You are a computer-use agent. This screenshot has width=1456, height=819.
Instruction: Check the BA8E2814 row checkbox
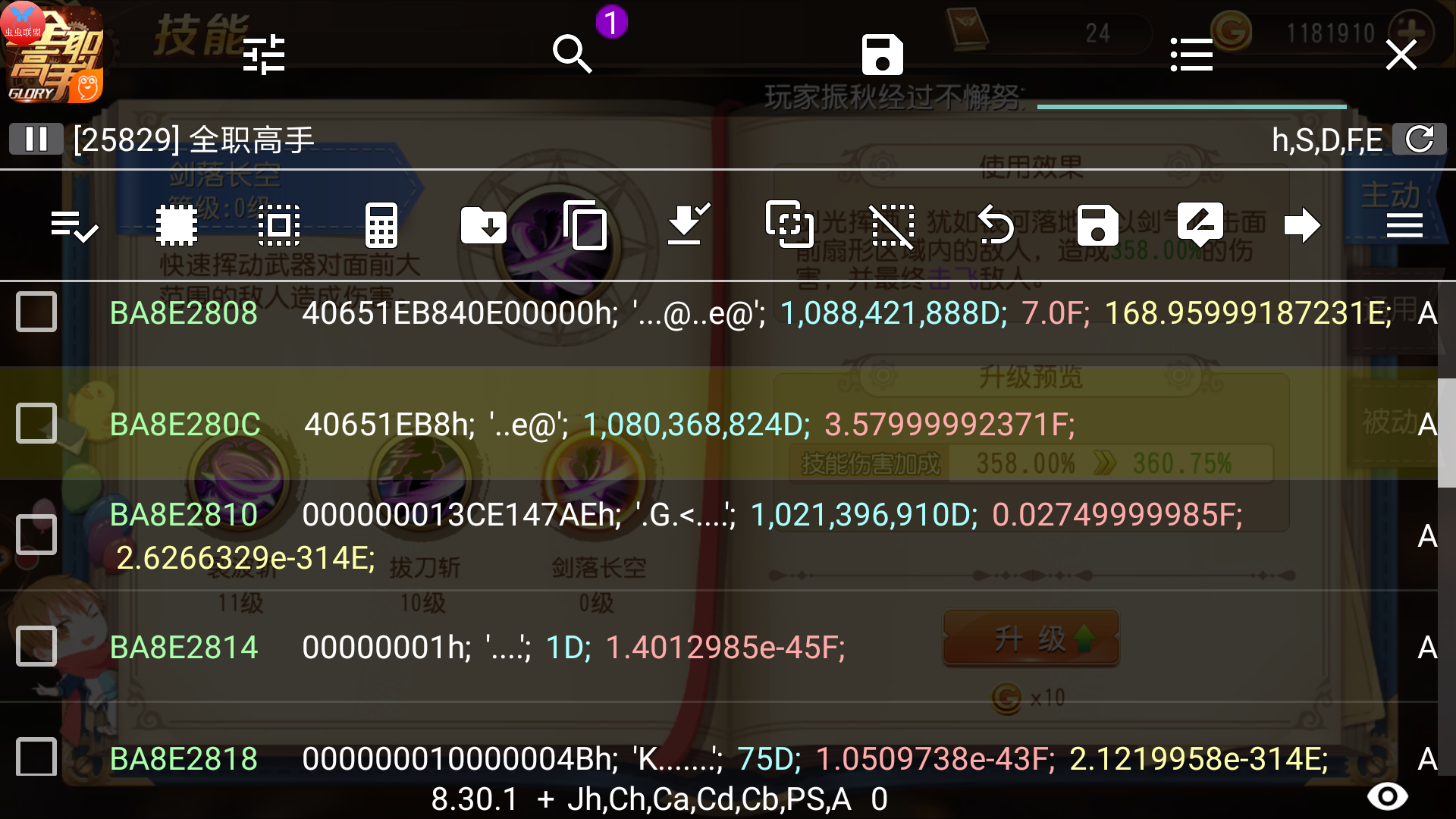pyautogui.click(x=36, y=646)
